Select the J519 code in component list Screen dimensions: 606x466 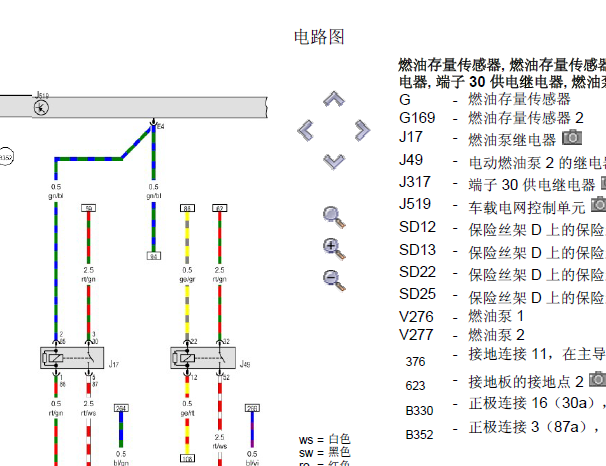[415, 204]
